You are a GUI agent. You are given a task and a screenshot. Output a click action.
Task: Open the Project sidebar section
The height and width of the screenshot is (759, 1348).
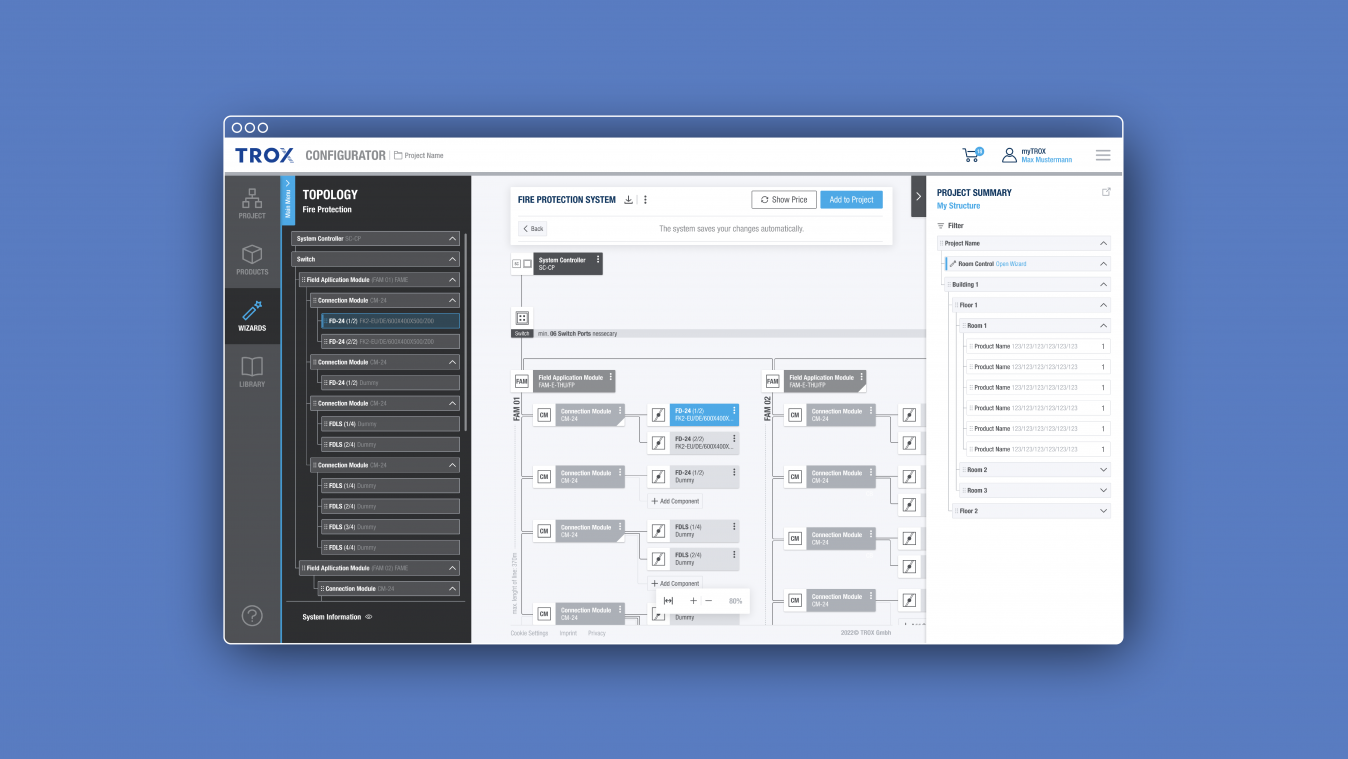click(252, 203)
